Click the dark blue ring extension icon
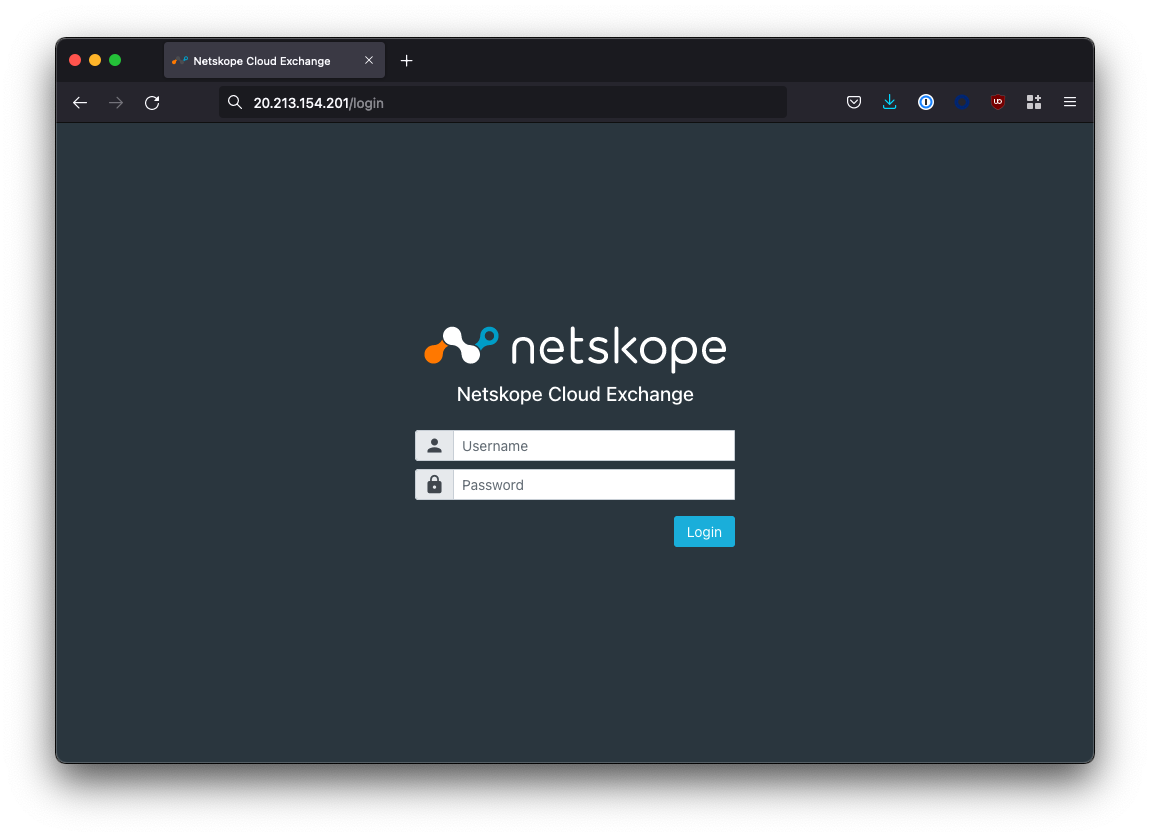 [x=962, y=102]
